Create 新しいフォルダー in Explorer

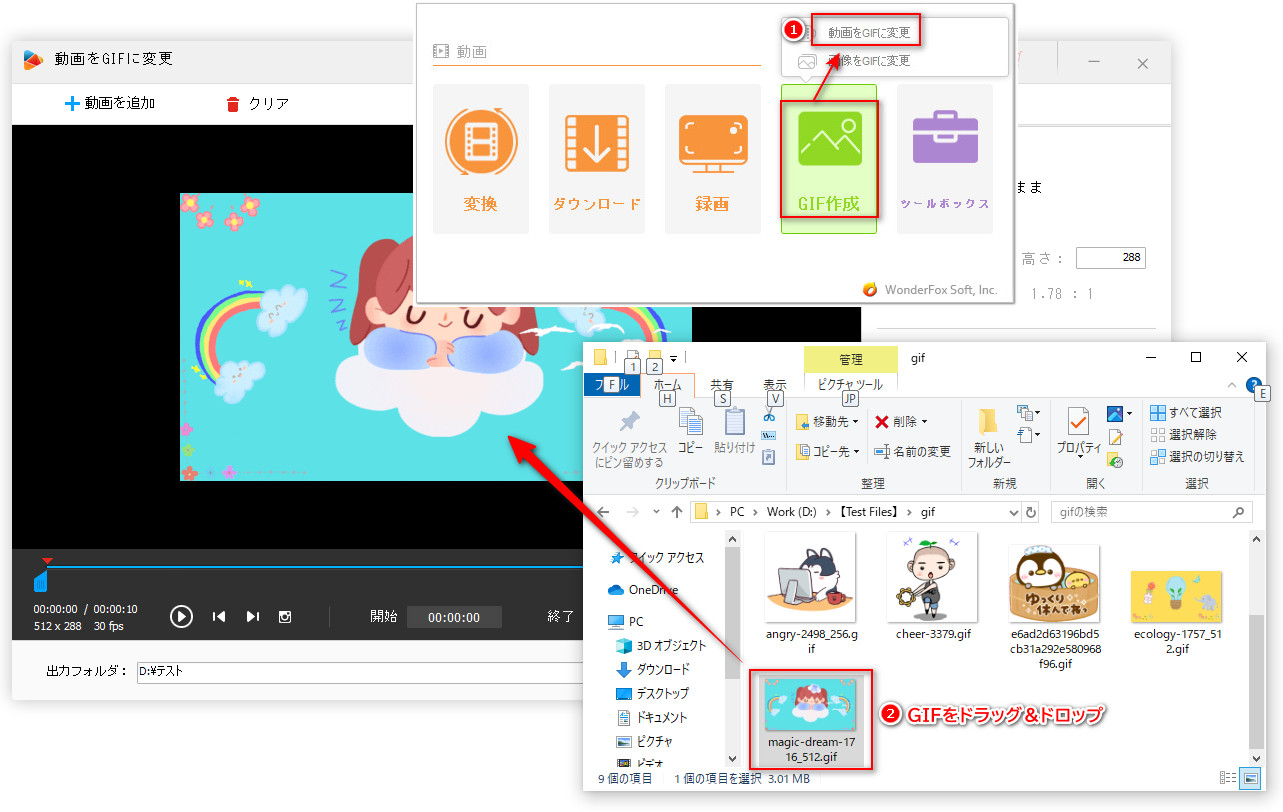pos(989,438)
